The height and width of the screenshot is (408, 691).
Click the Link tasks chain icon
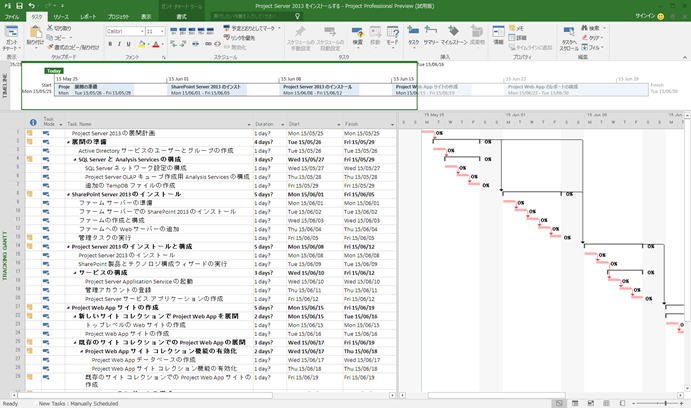point(208,44)
